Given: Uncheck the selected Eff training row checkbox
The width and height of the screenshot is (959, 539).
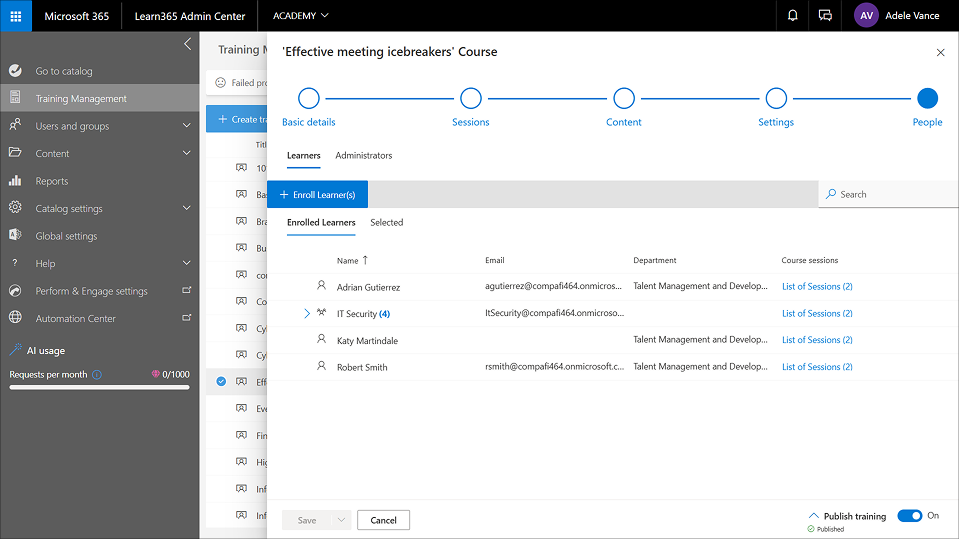Looking at the screenshot, I should pos(221,381).
